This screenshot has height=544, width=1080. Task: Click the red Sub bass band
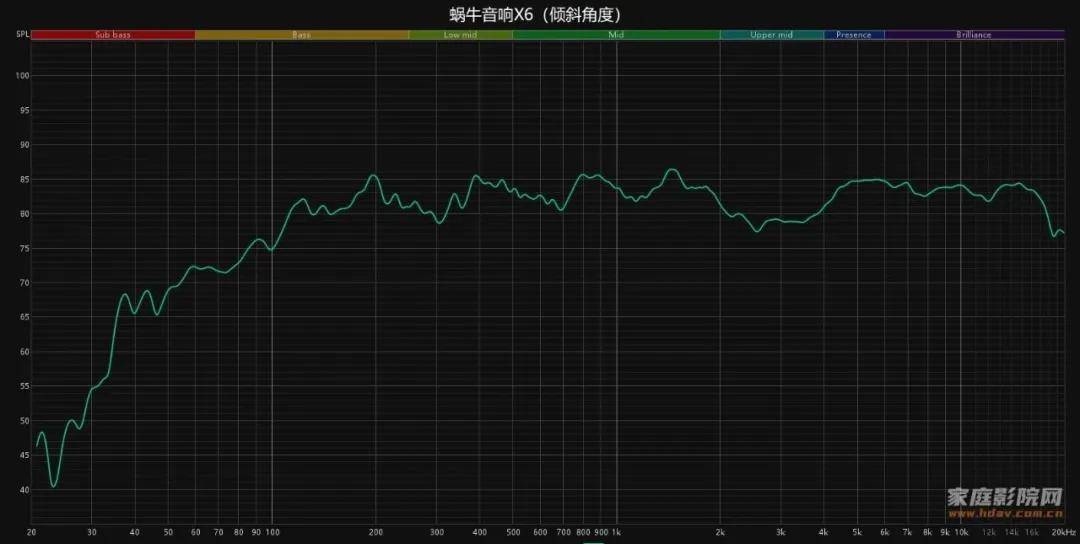[x=113, y=35]
